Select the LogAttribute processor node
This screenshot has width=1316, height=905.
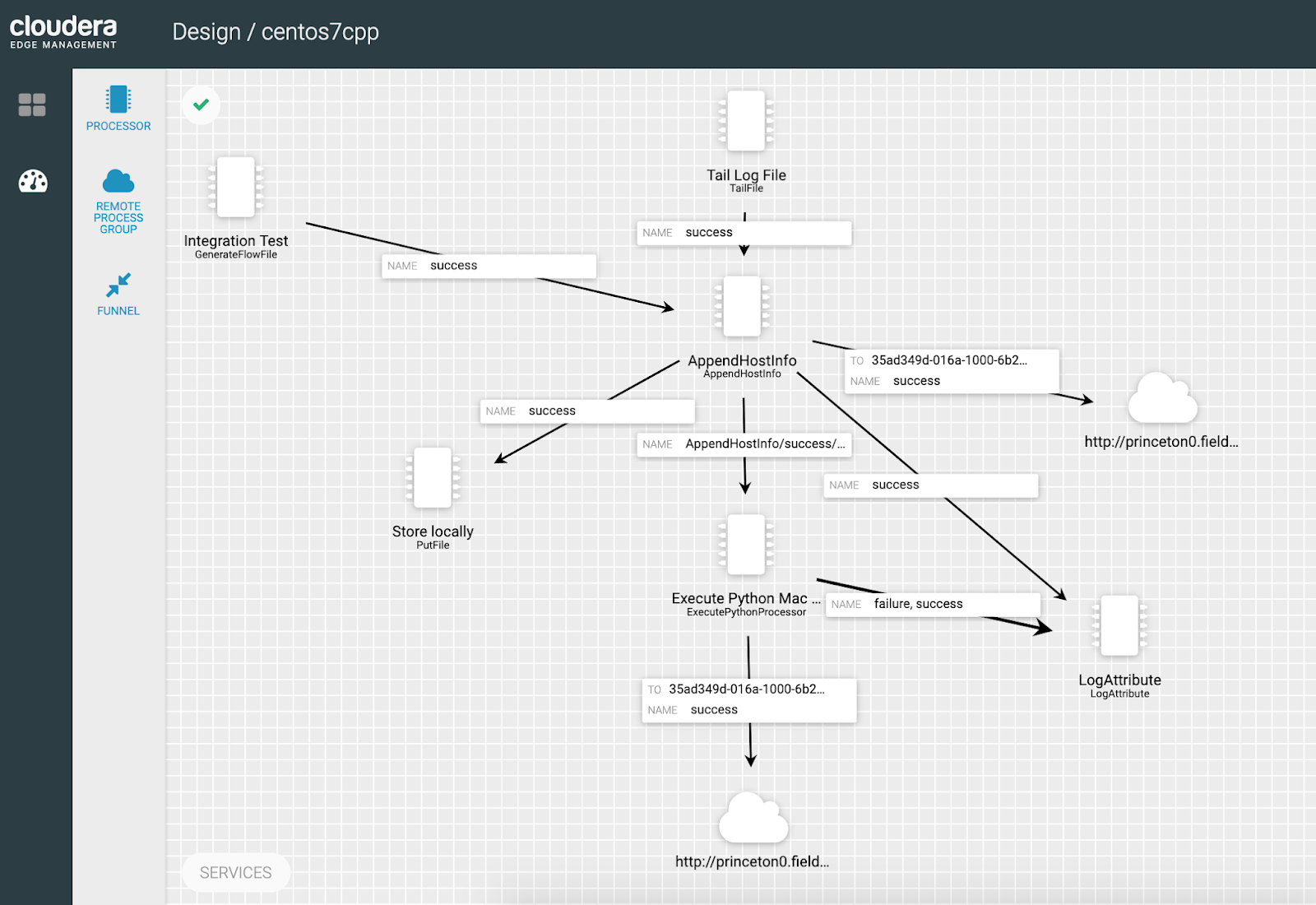tap(1119, 627)
